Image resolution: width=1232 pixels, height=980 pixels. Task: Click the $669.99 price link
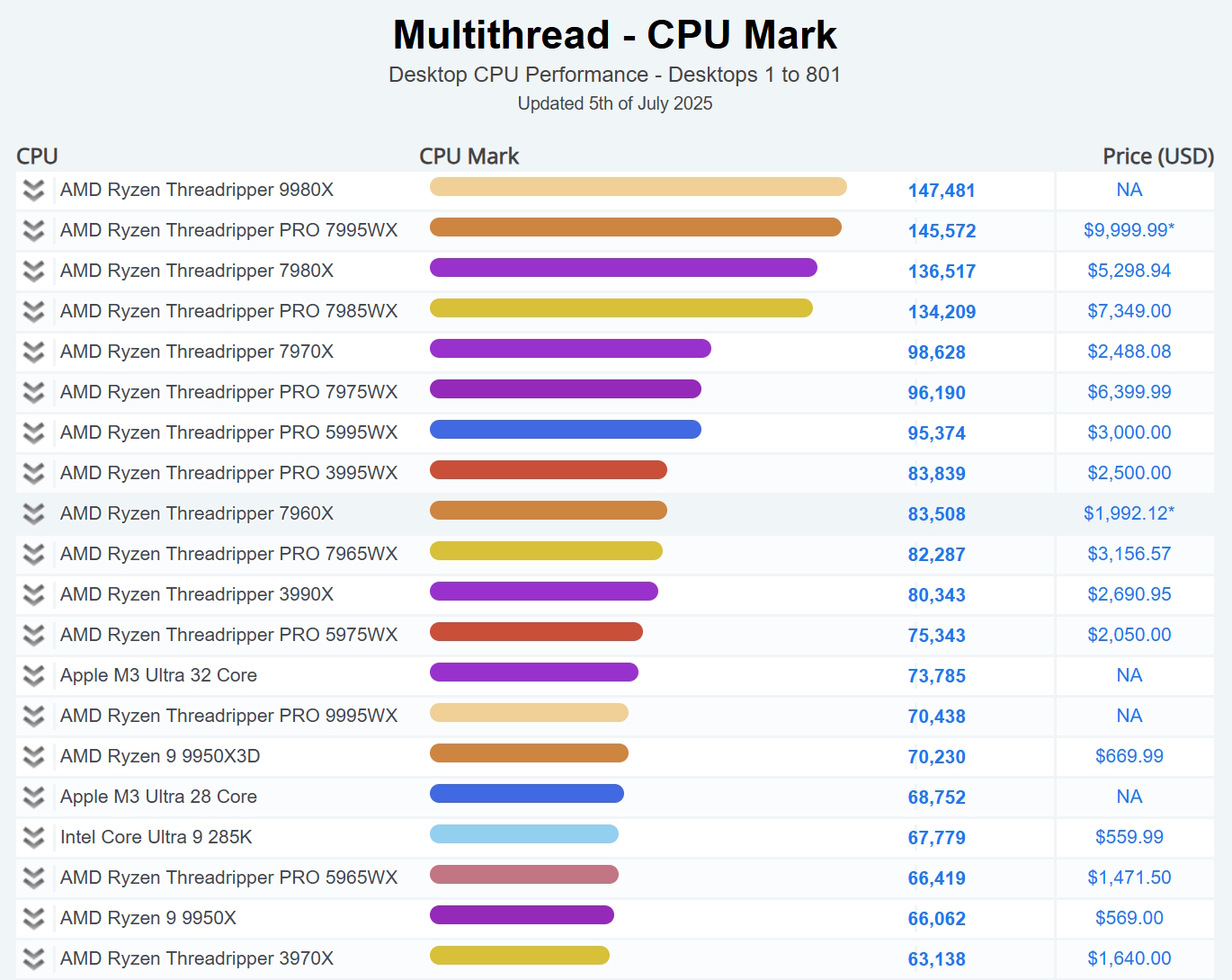tap(1129, 756)
